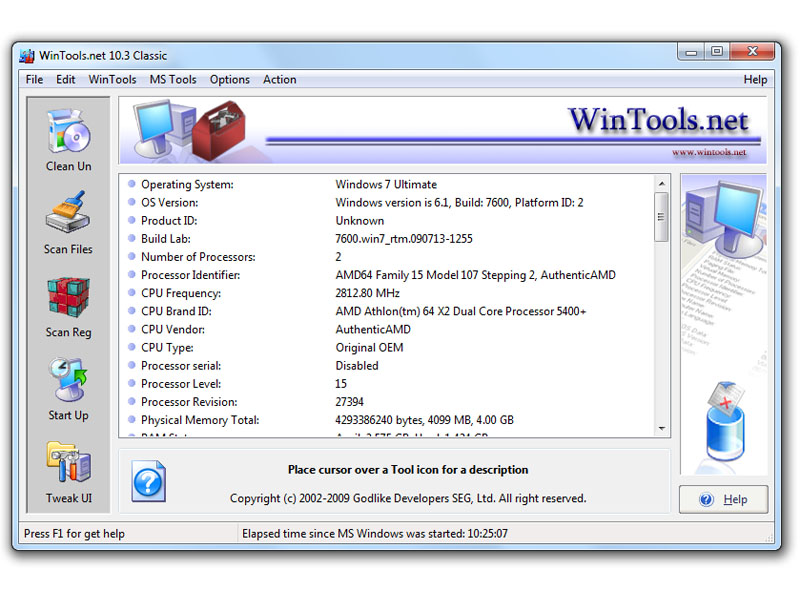Image resolution: width=800 pixels, height=600 pixels.
Task: Click the WinTools.net title bar app icon
Action: point(27,55)
